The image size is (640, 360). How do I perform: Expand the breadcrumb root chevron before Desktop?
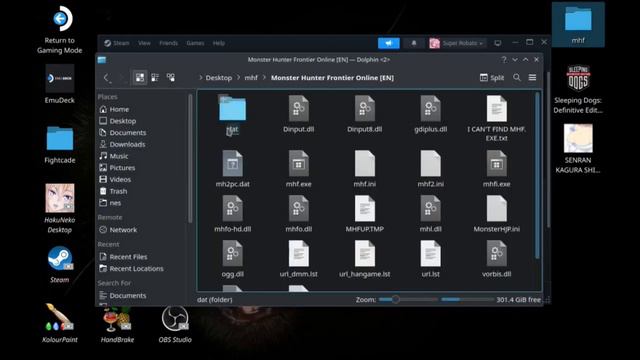pos(200,78)
